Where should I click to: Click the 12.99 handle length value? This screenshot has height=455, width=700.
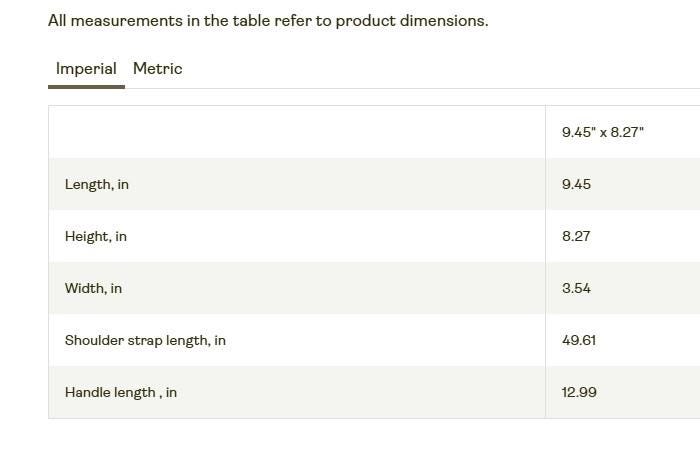[x=579, y=392]
